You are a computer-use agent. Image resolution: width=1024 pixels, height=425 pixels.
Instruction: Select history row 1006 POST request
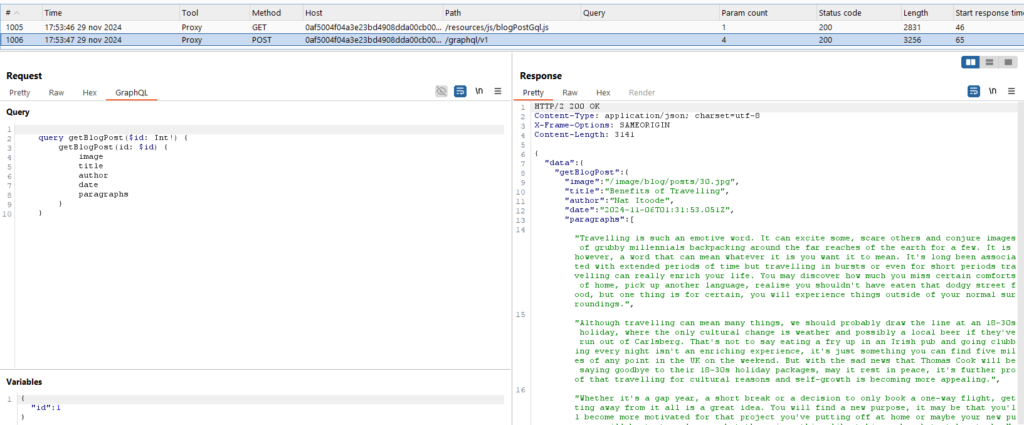[512, 40]
